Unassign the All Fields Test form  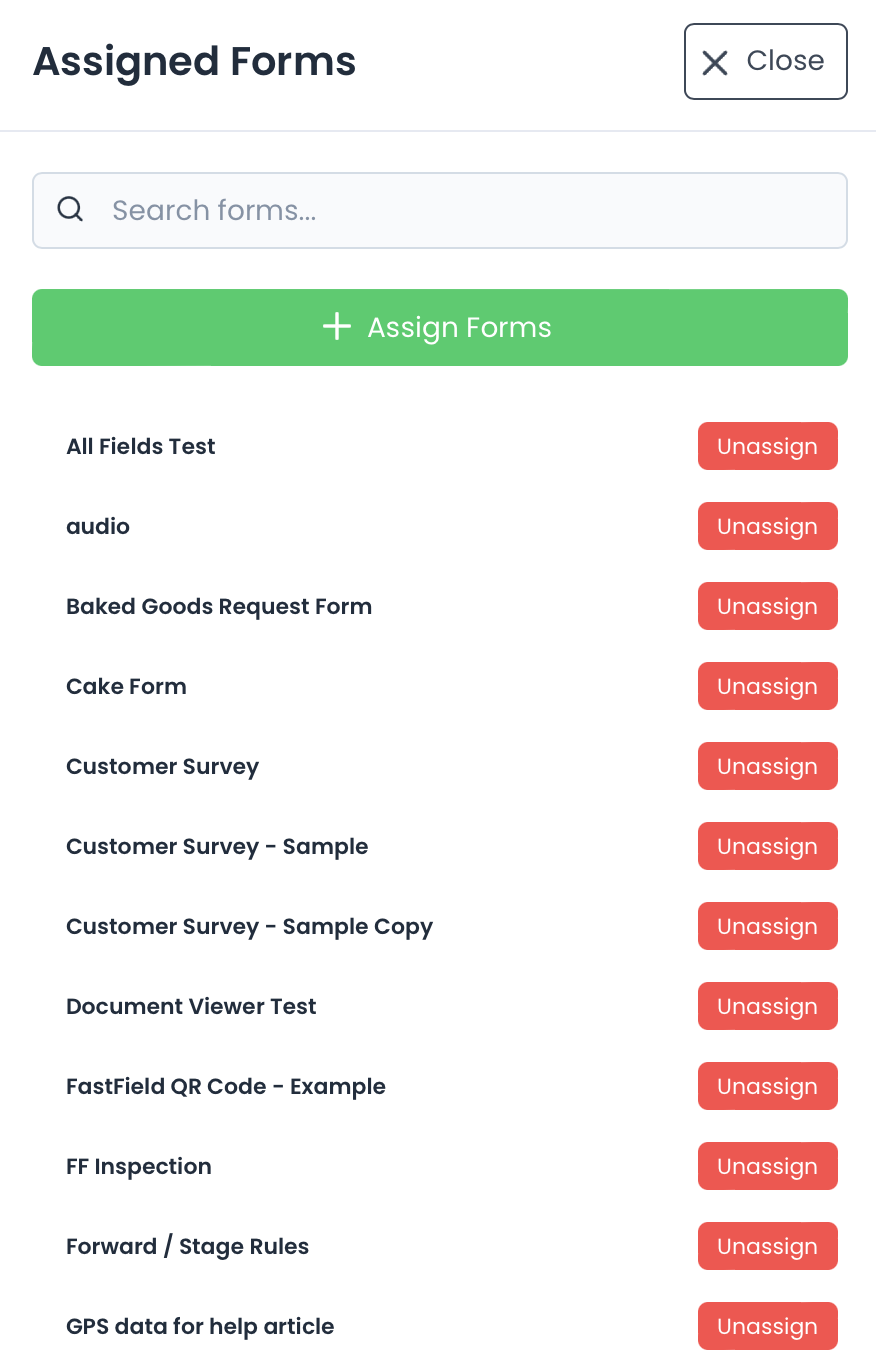tap(767, 446)
